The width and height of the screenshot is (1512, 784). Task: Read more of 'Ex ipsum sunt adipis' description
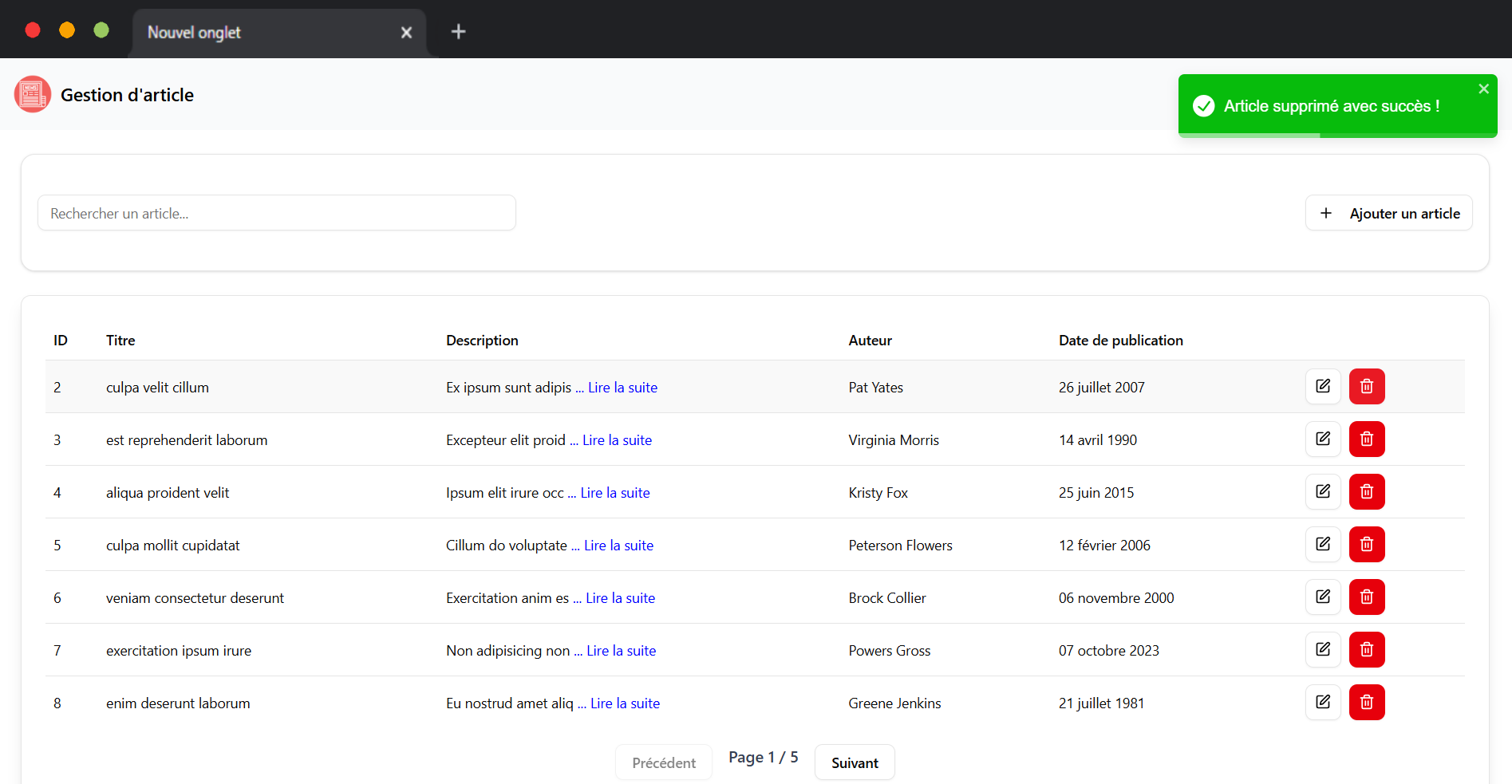[x=622, y=388]
